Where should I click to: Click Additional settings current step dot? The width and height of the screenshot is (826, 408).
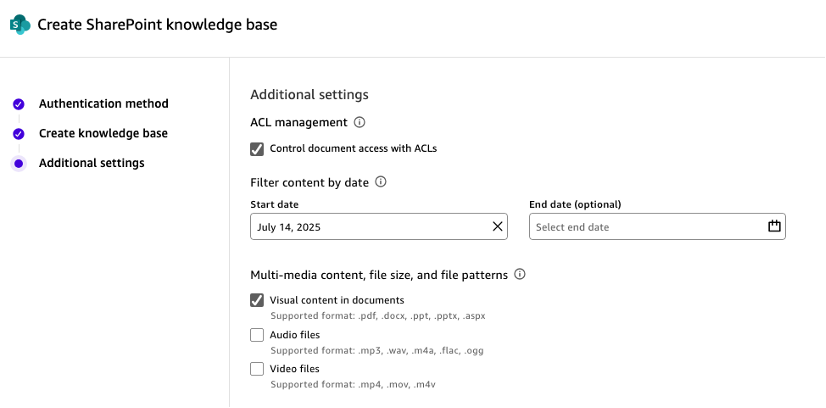(18, 163)
